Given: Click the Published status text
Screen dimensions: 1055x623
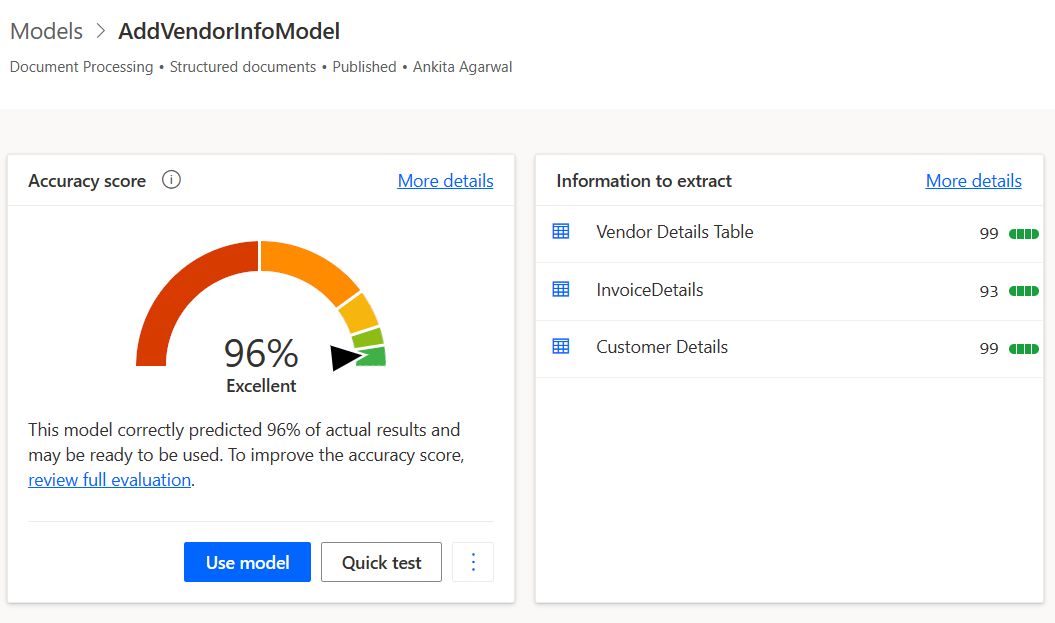Looking at the screenshot, I should (x=364, y=67).
